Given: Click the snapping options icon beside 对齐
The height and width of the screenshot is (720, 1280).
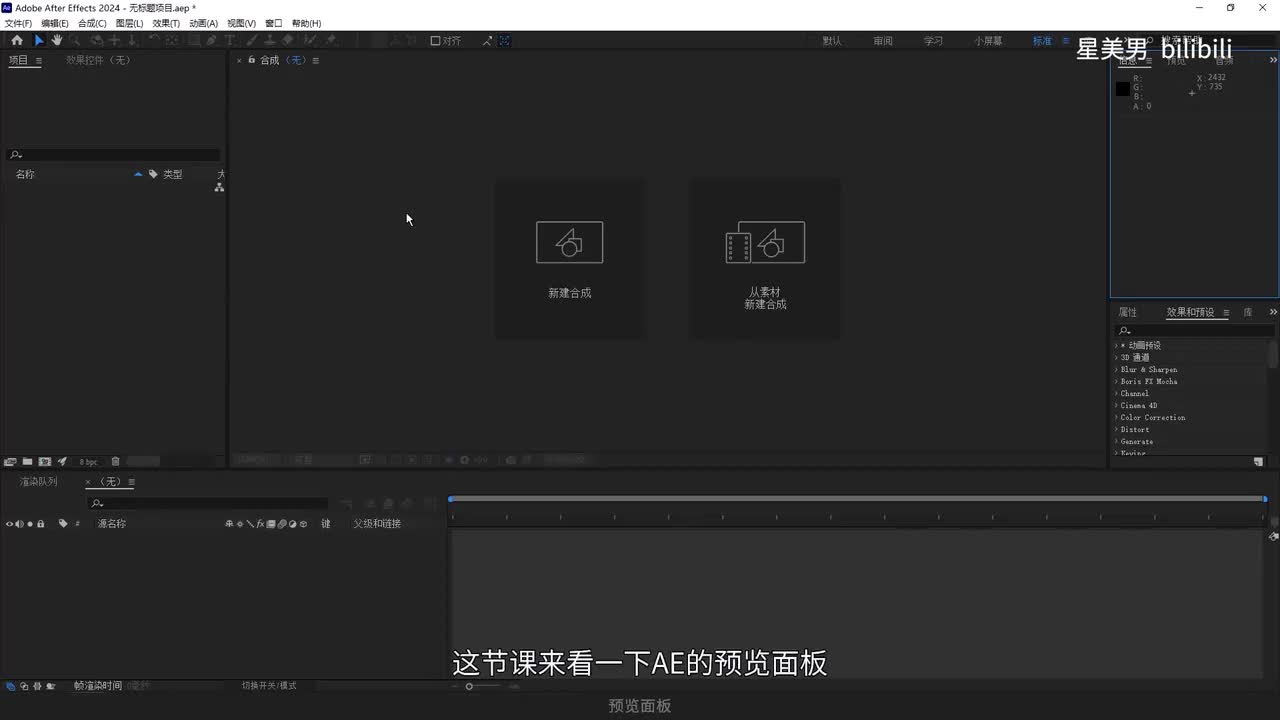Looking at the screenshot, I should click(x=487, y=41).
